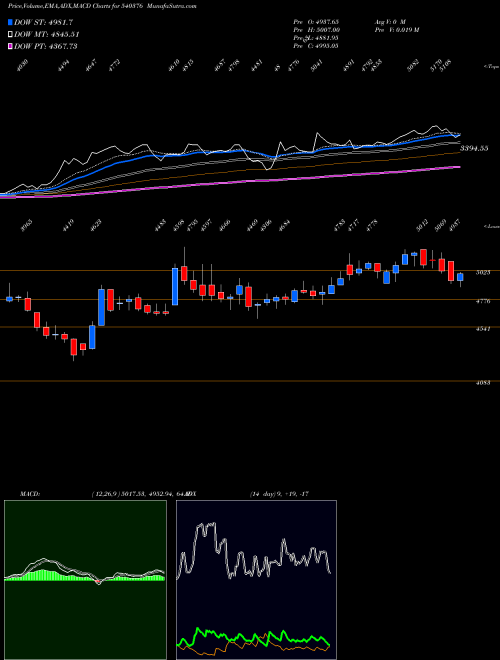Click inside the dark blue ADX indicator panel
Screen dimensions: 500x660
point(256,580)
